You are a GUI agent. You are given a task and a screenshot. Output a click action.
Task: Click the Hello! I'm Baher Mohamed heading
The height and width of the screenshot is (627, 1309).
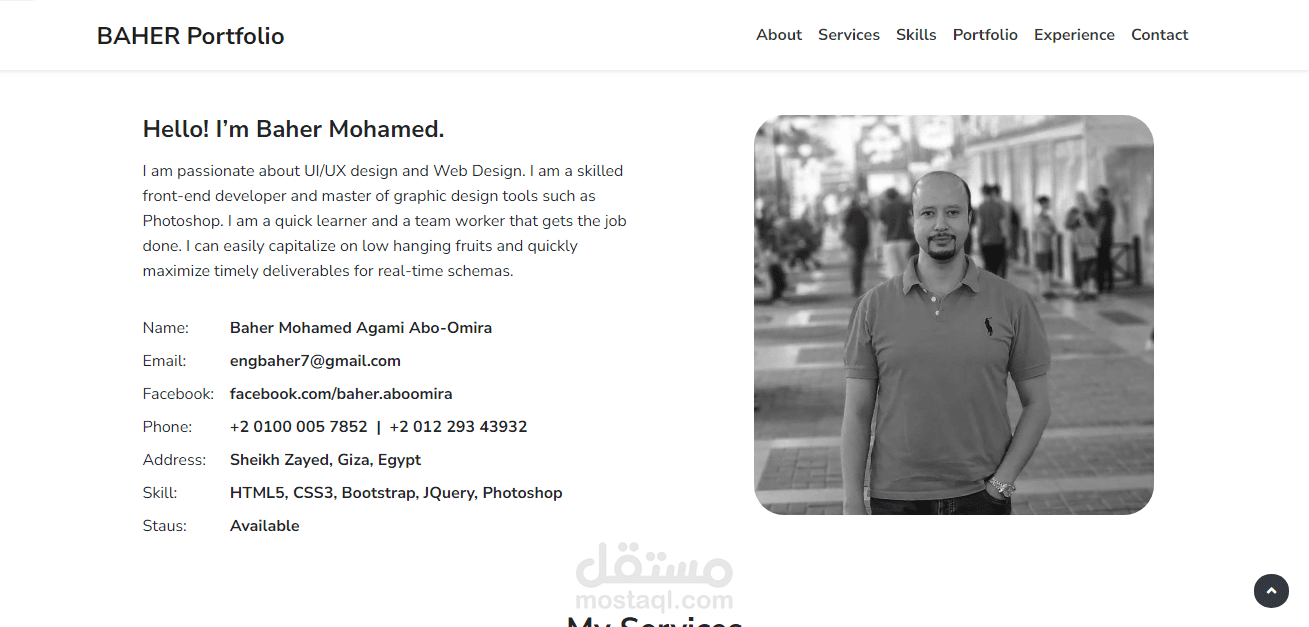point(293,129)
